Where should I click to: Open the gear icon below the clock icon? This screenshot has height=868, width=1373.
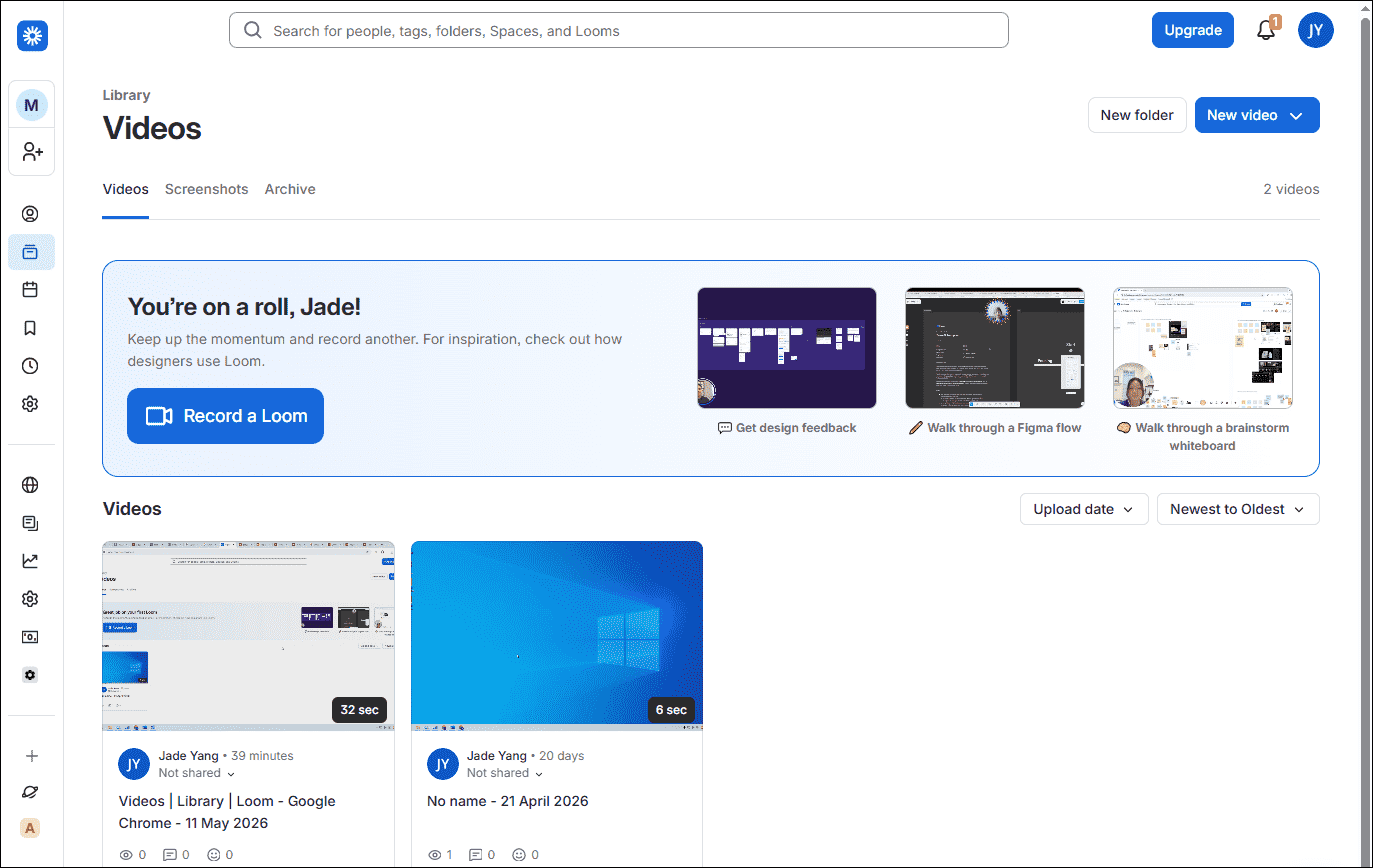click(30, 404)
